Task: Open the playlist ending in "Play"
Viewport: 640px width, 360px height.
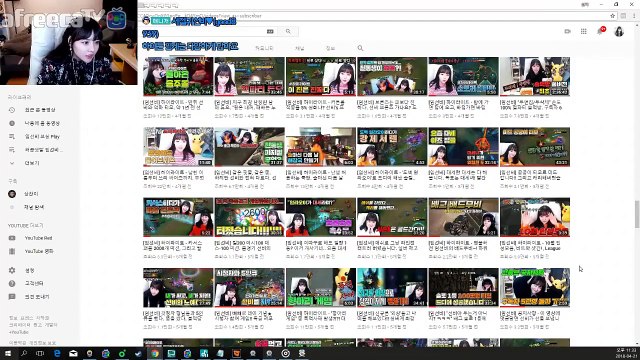Action: point(42,137)
